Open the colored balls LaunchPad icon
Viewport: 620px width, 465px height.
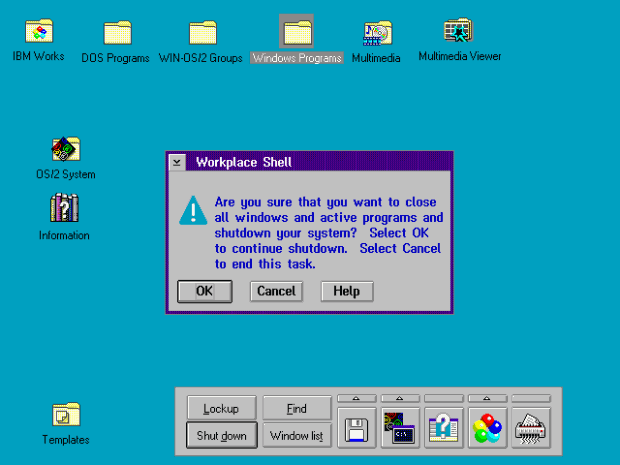487,428
